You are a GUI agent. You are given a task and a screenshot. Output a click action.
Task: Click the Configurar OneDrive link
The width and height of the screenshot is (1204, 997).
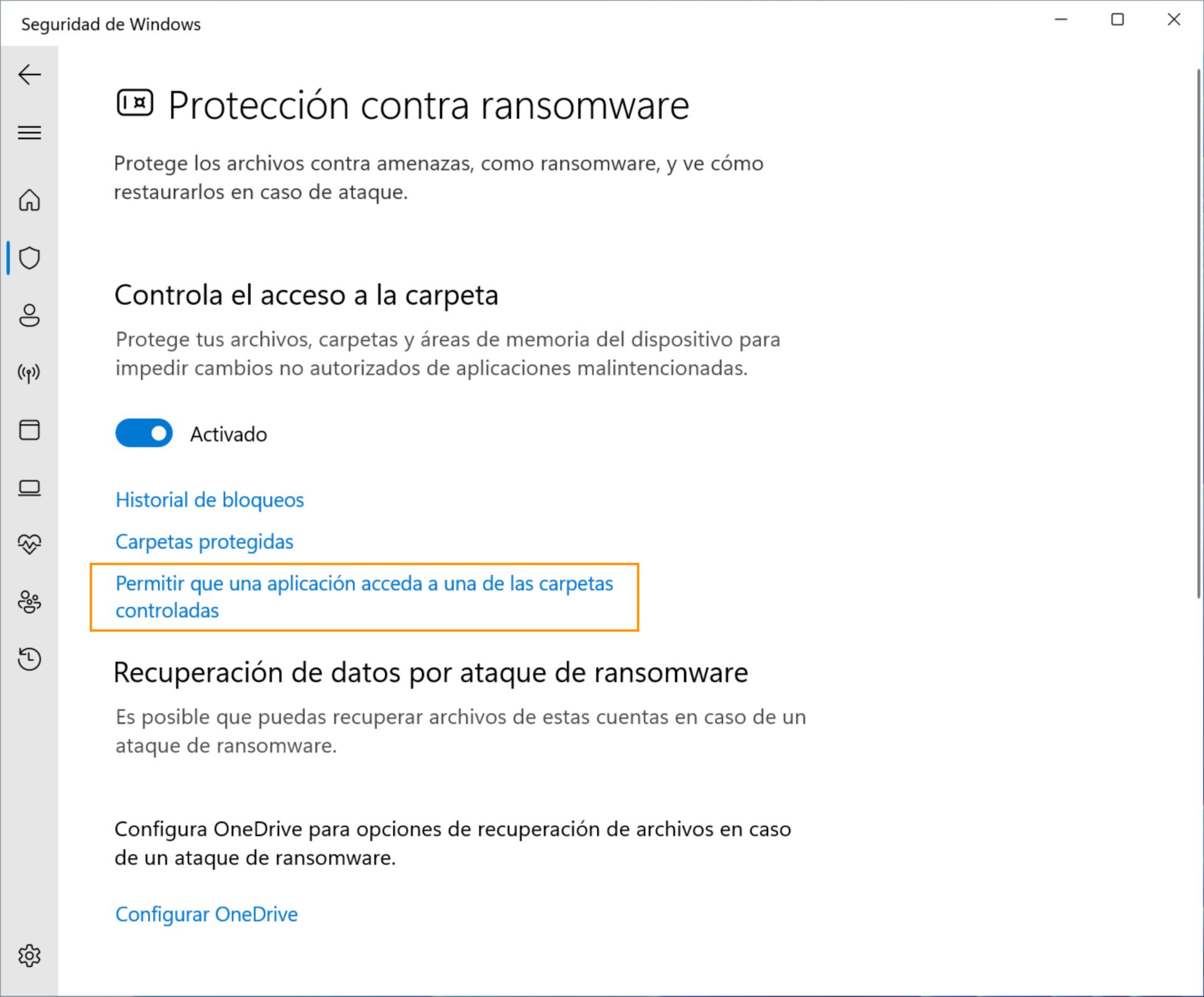click(x=206, y=914)
